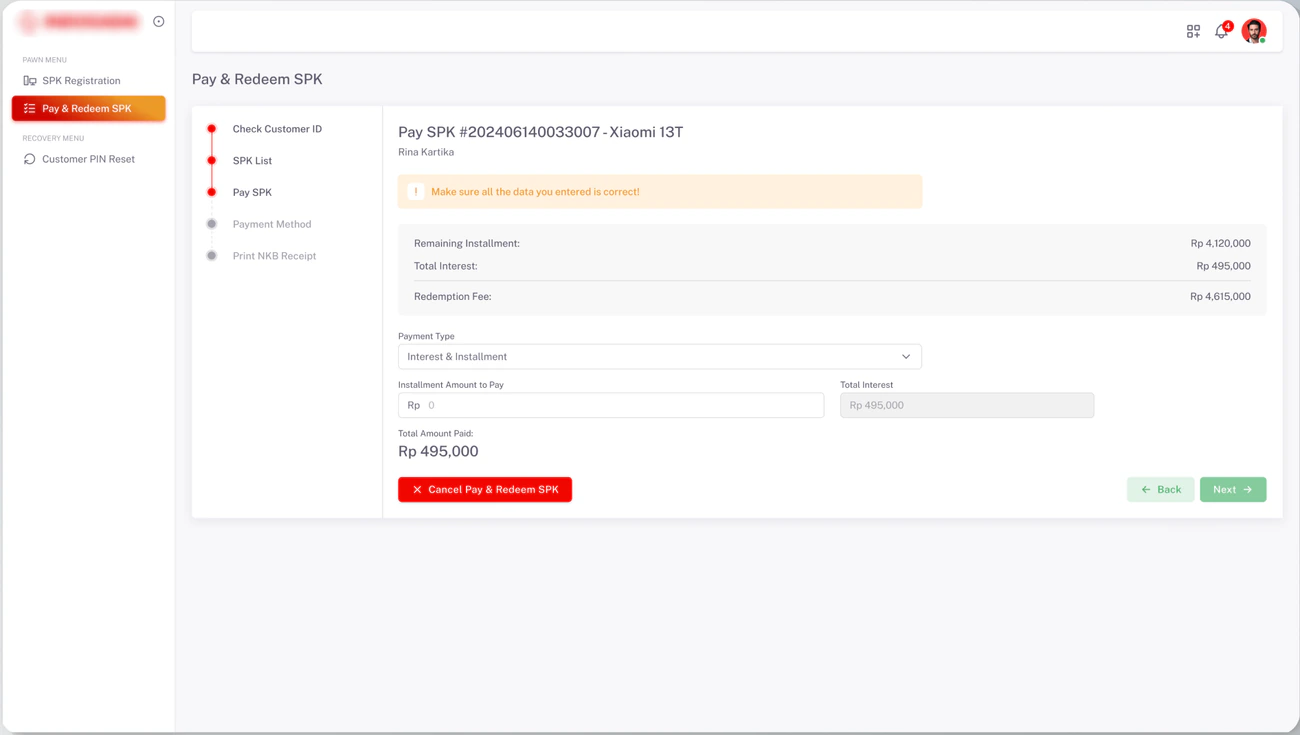Click the warning exclamation icon in alert
Image resolution: width=1300 pixels, height=735 pixels.
[416, 192]
